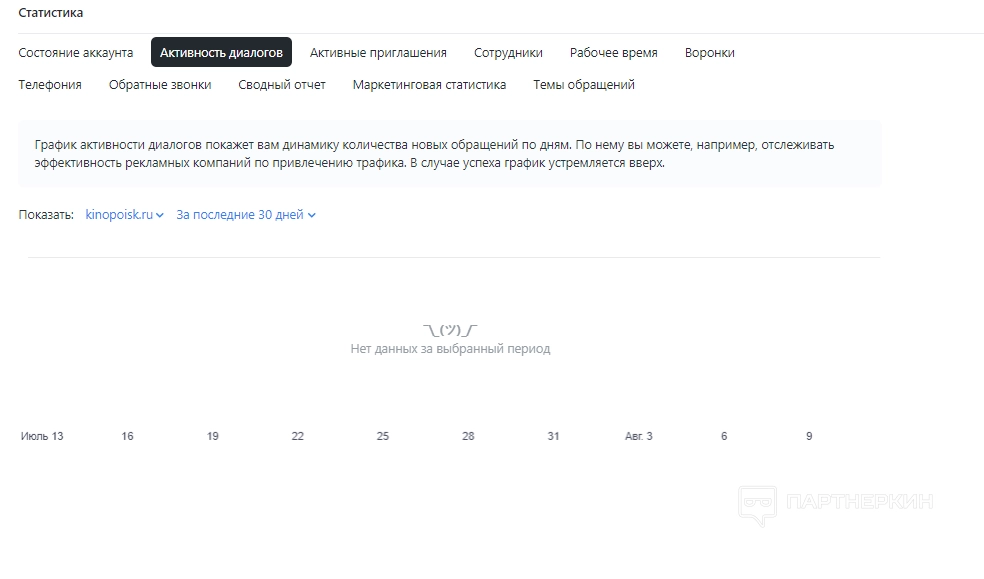Select the Активность диалогов tab
The image size is (984, 579).
(221, 53)
